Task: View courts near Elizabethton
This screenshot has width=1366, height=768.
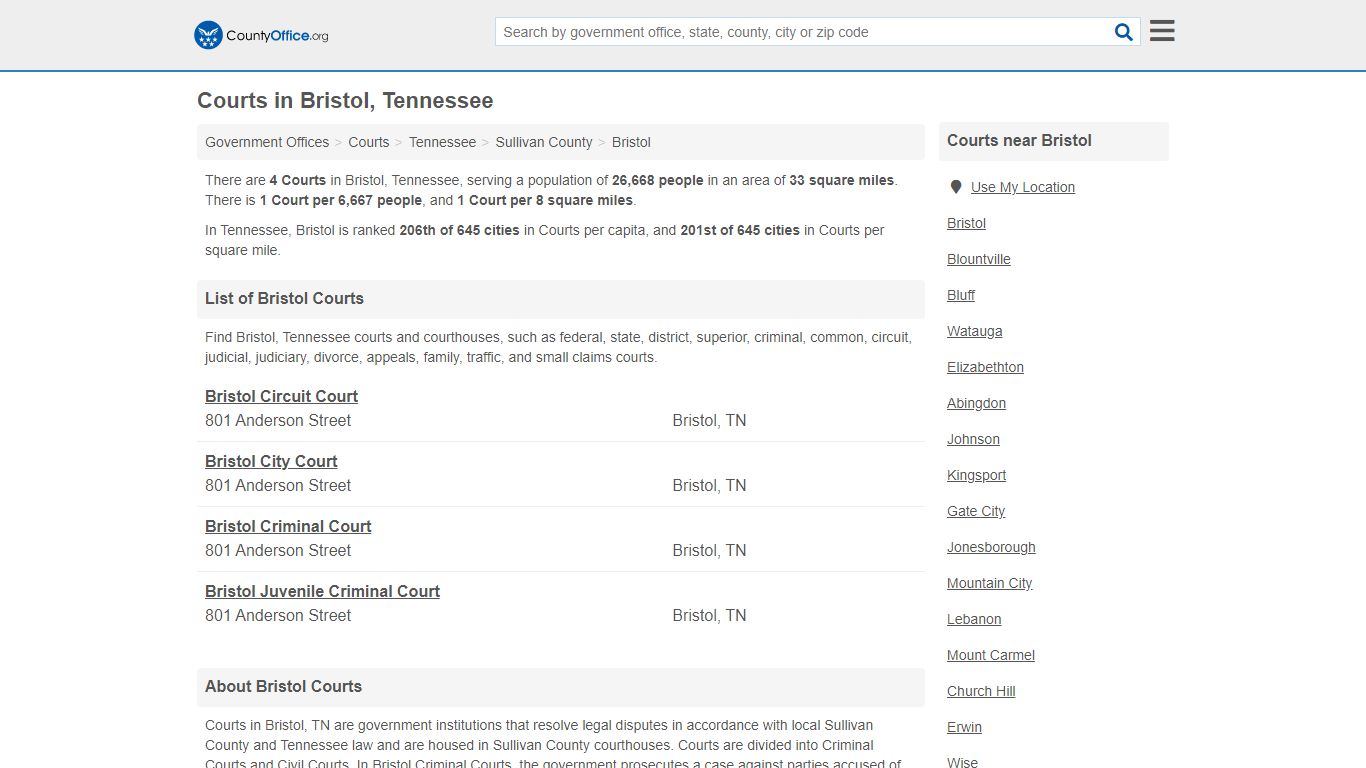Action: [985, 367]
